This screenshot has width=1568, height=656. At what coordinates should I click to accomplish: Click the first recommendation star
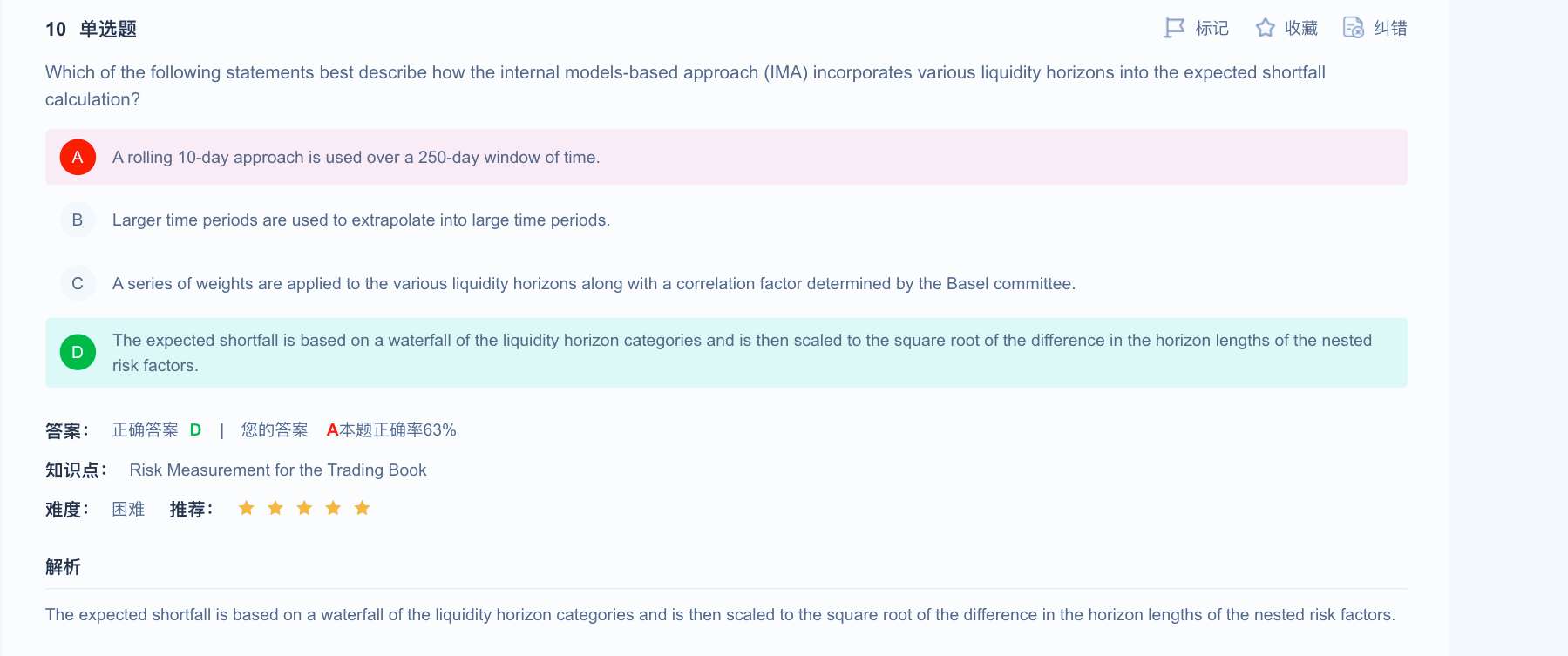pyautogui.click(x=247, y=508)
